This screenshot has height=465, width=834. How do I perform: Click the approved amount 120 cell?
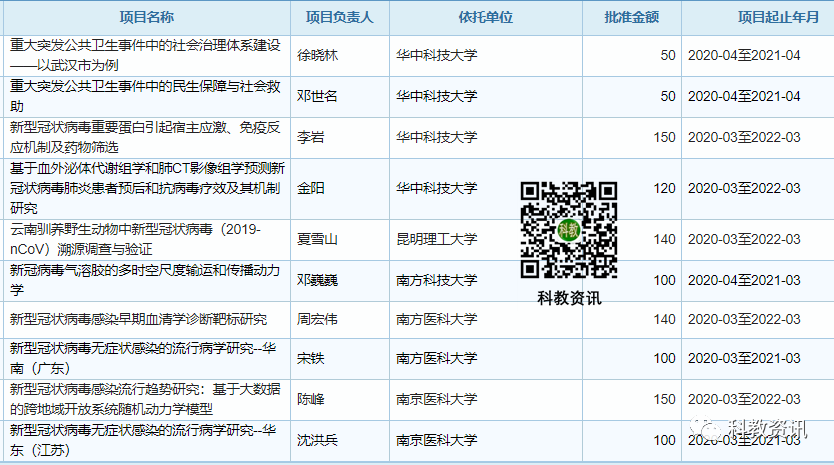664,188
